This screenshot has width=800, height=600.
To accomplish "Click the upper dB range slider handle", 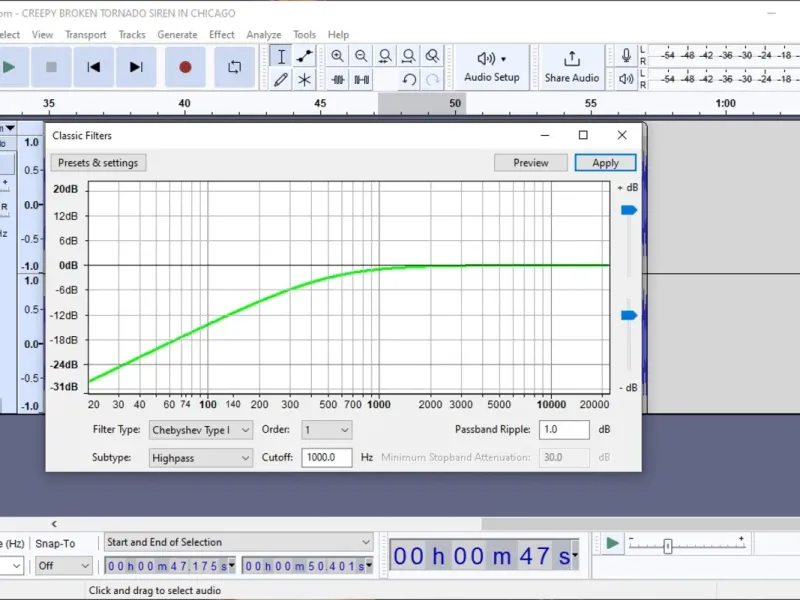I will [x=629, y=210].
